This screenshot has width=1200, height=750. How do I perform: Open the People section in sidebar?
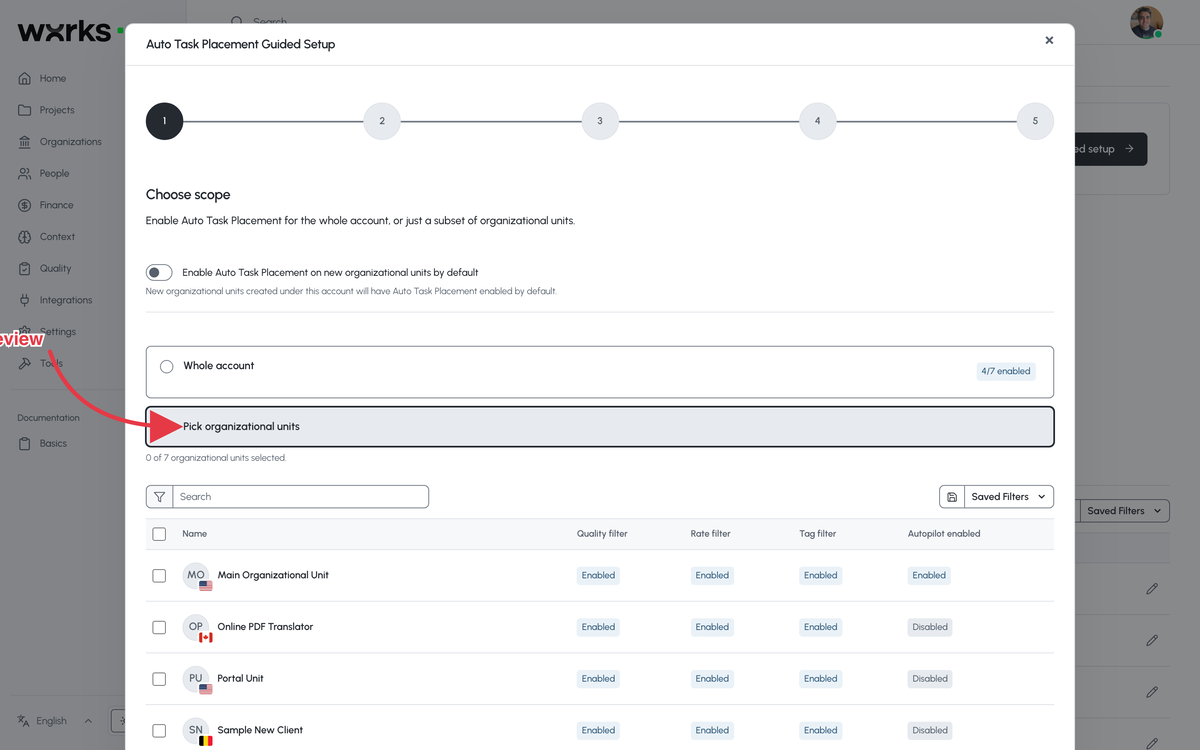tap(44, 174)
